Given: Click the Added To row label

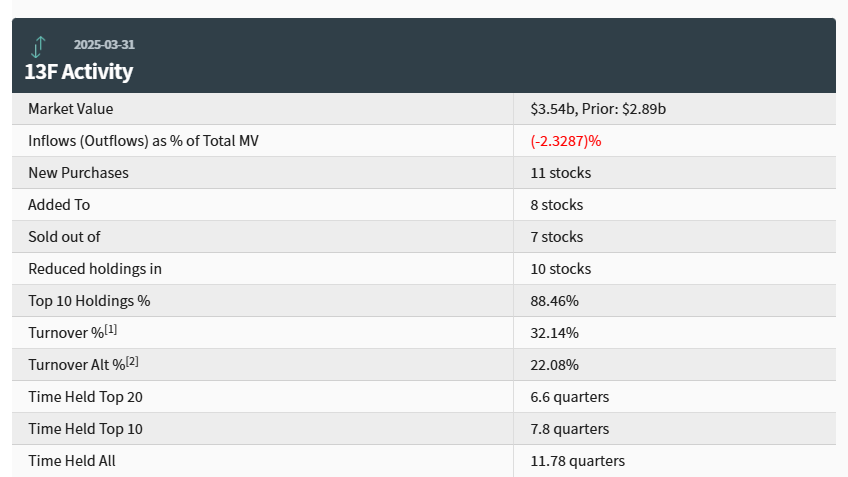Looking at the screenshot, I should tap(59, 204).
